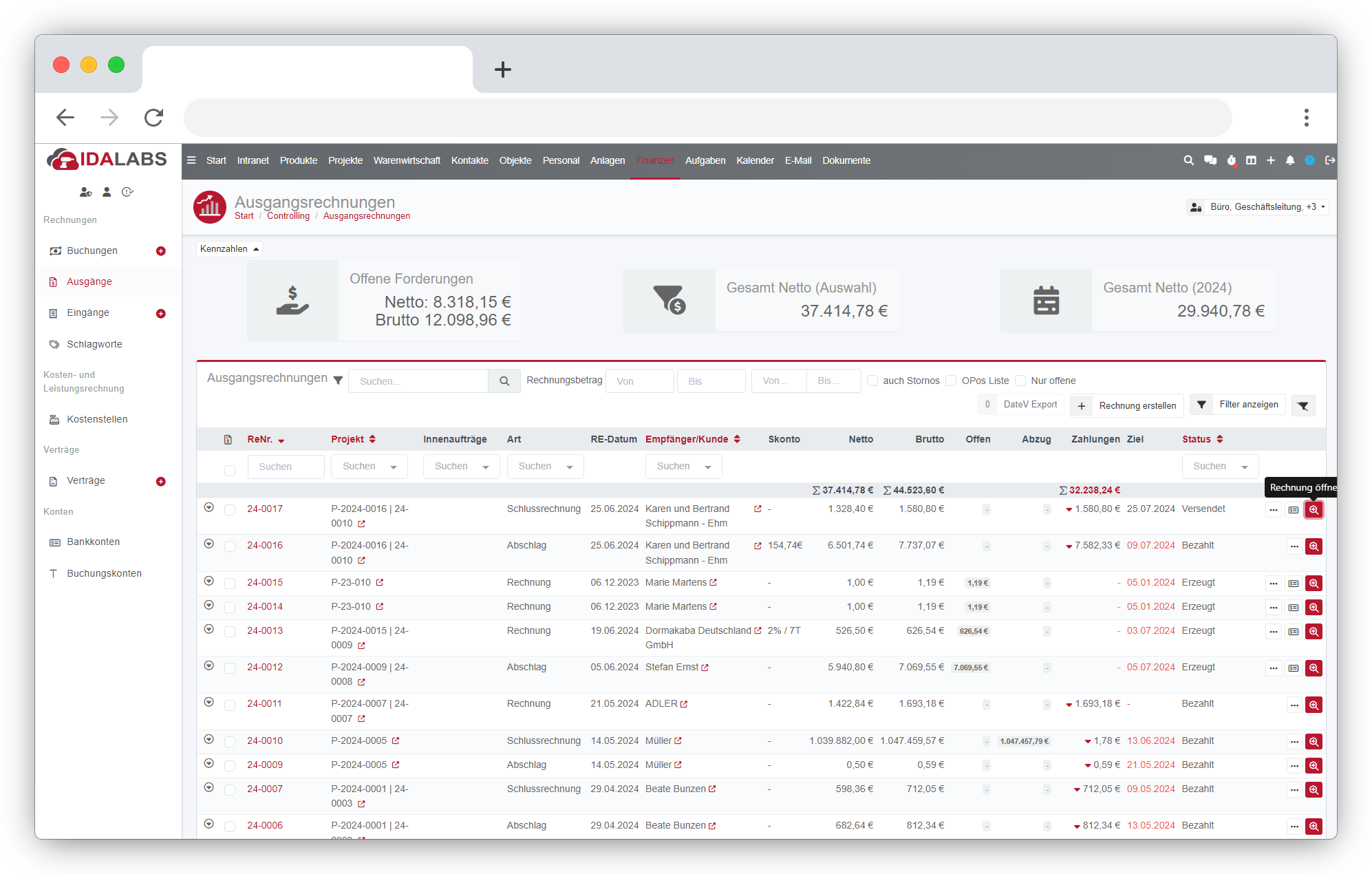Viewport: 1372px width, 874px height.
Task: Click search magnifier next to Suchen field
Action: pos(504,381)
